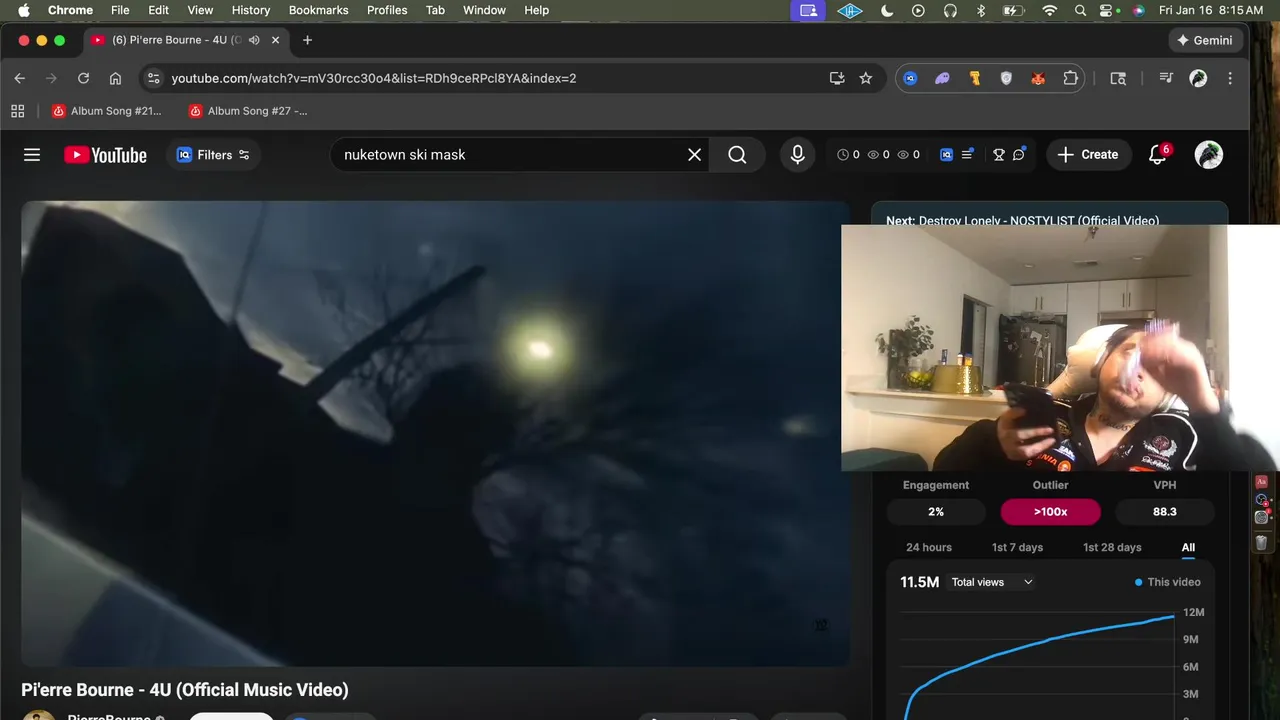Open the YouTube guide hamburger menu
Screen dimensions: 1280x720
point(32,155)
